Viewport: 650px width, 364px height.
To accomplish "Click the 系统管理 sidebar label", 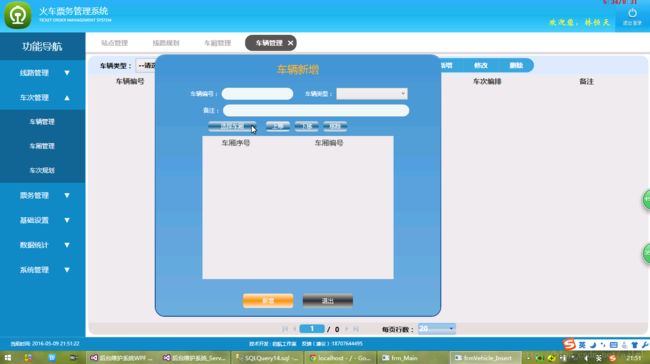I will tap(34, 270).
